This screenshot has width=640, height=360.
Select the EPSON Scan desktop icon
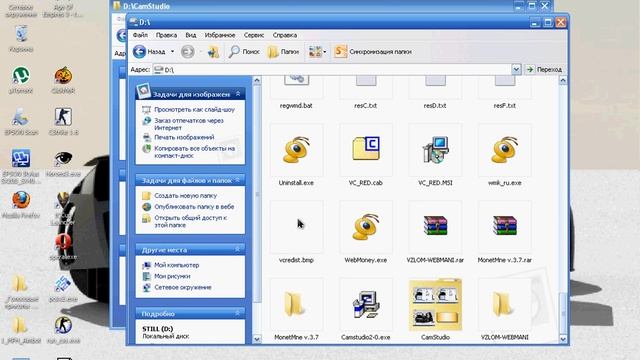pyautogui.click(x=20, y=118)
